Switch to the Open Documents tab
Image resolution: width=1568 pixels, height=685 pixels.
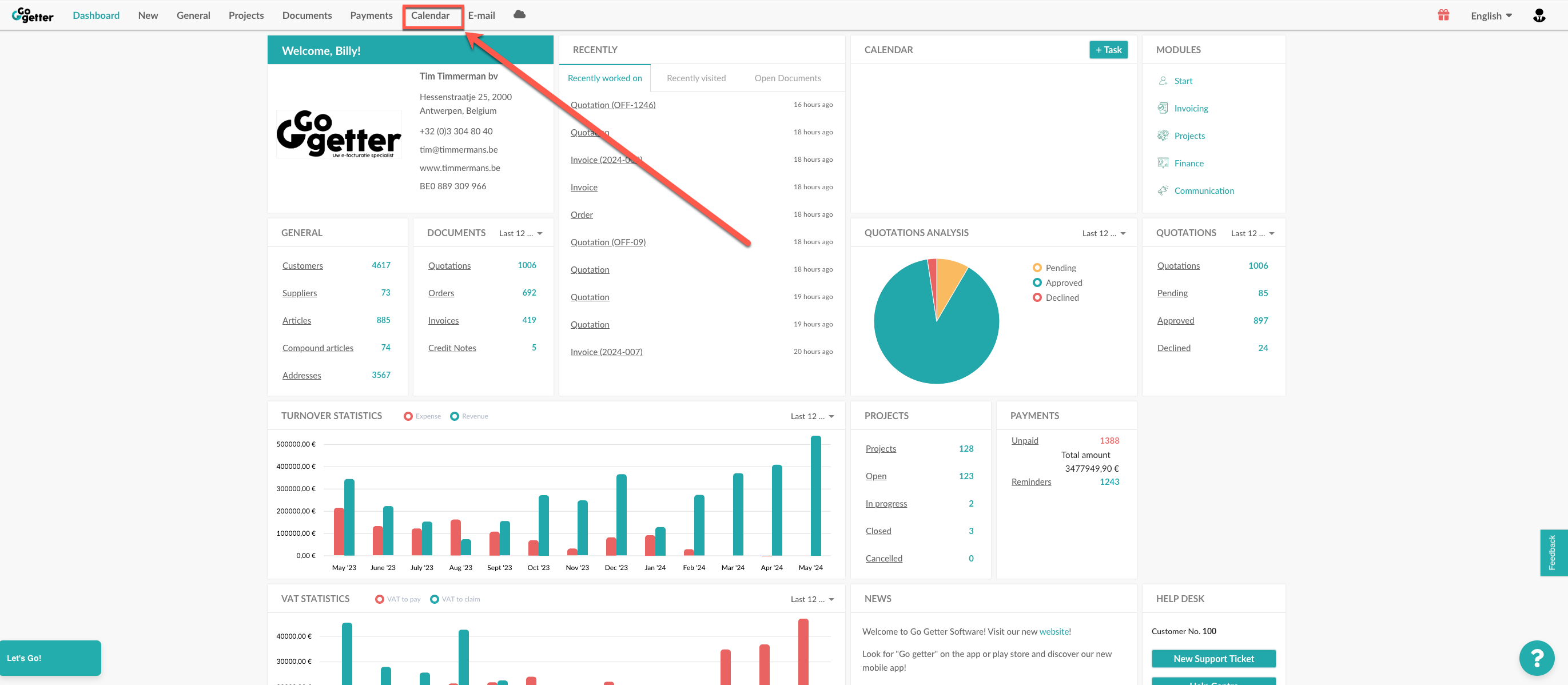point(787,78)
